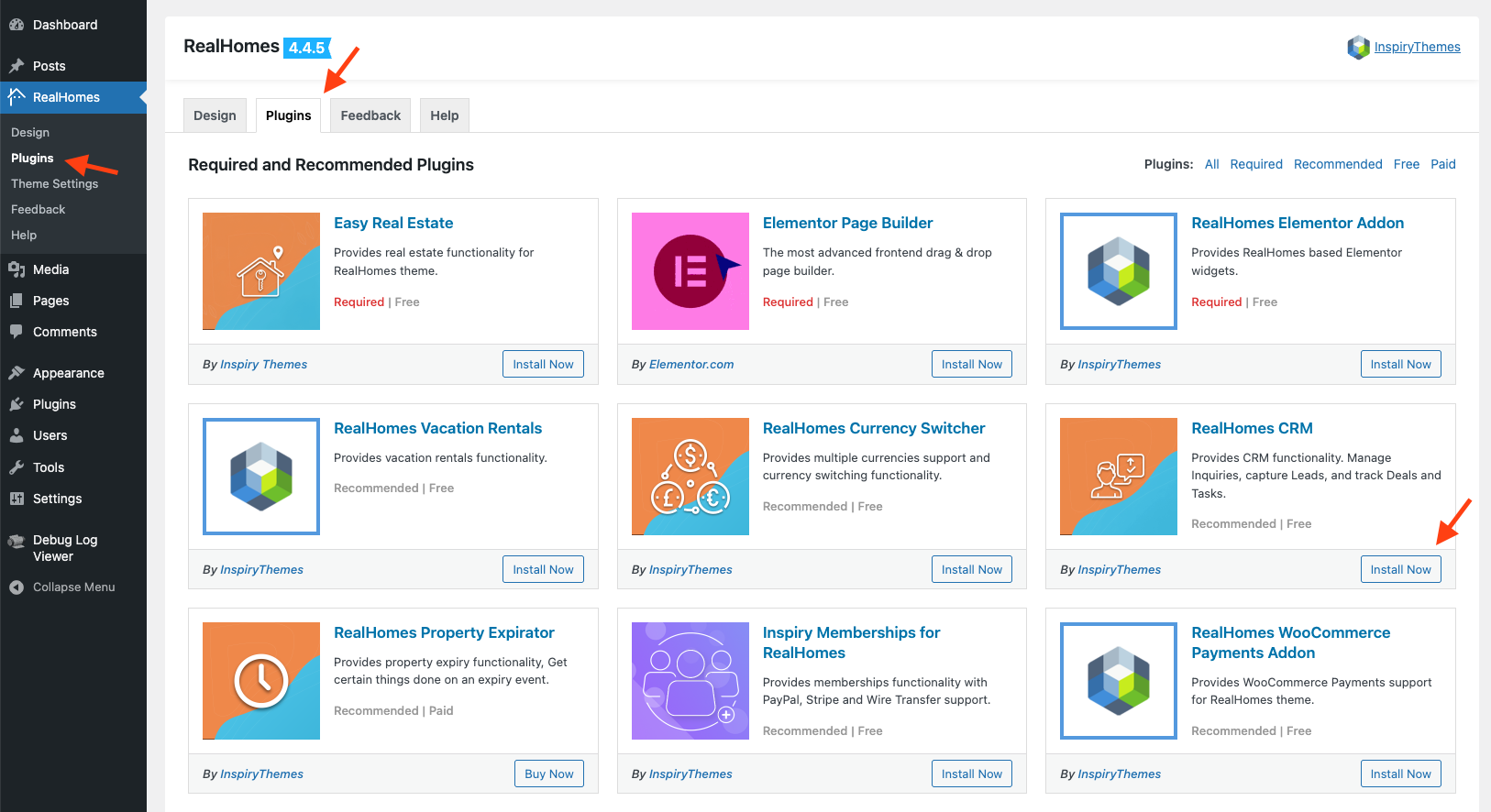Click the Comments speech bubble icon

click(17, 332)
